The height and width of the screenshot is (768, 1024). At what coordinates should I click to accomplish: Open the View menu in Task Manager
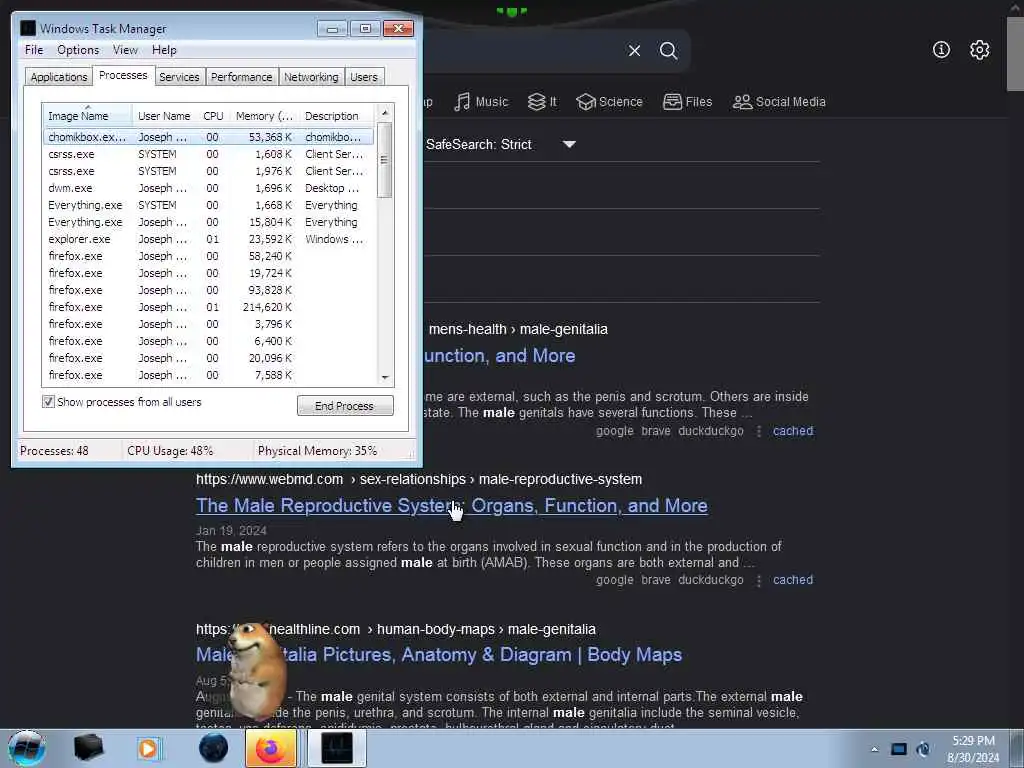coord(125,50)
